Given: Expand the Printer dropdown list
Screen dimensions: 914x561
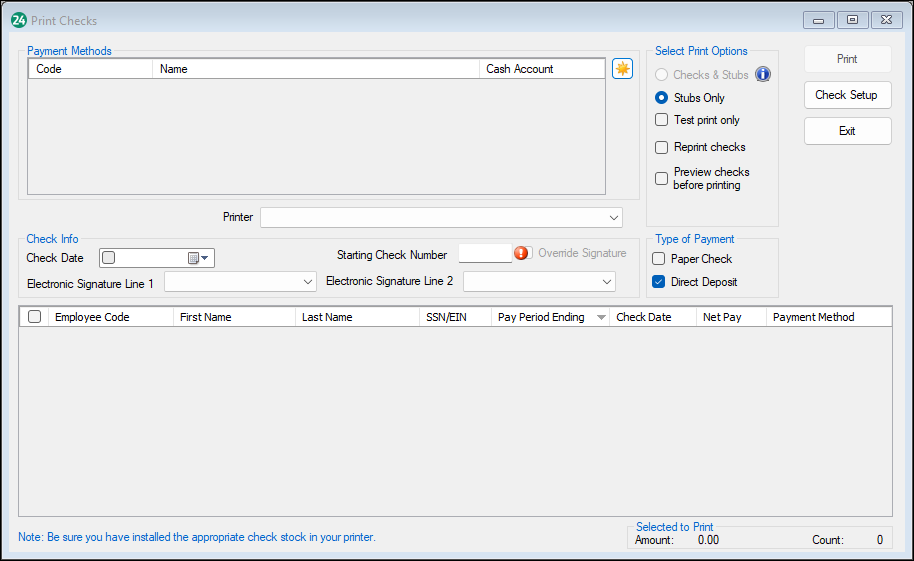Looking at the screenshot, I should [613, 217].
